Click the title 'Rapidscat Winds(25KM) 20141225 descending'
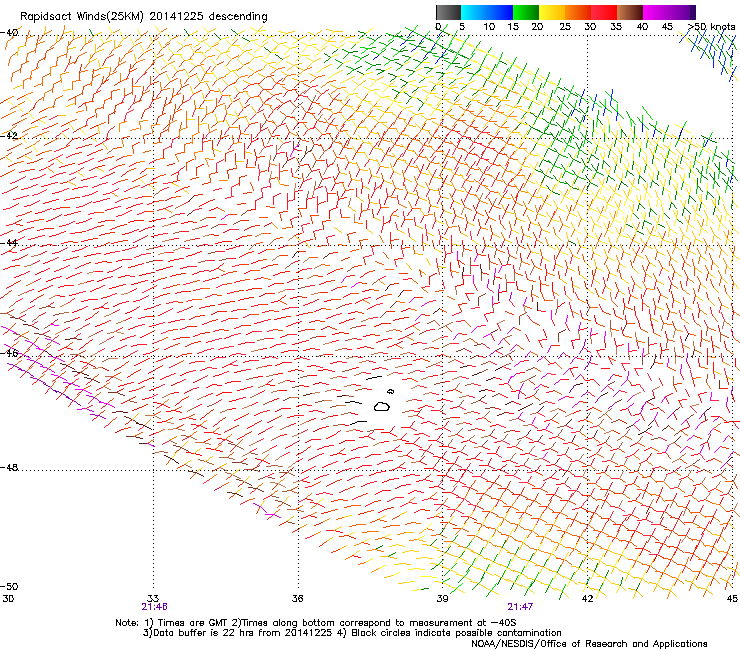Screen dimensions: 740x650 click(x=143, y=17)
